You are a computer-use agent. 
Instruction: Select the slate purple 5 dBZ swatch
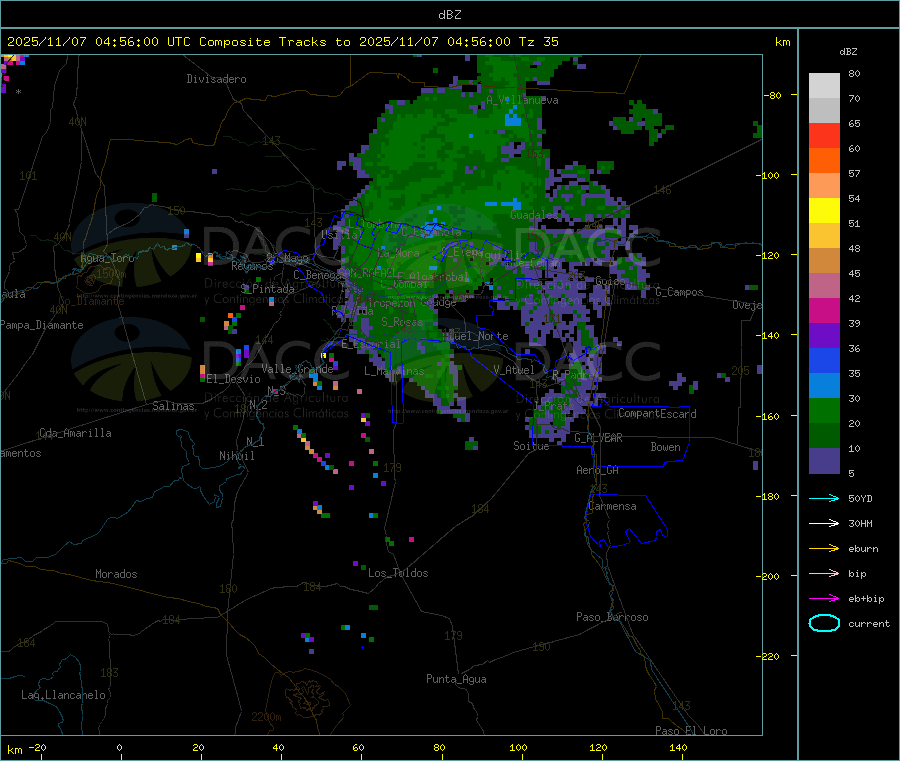tap(824, 461)
